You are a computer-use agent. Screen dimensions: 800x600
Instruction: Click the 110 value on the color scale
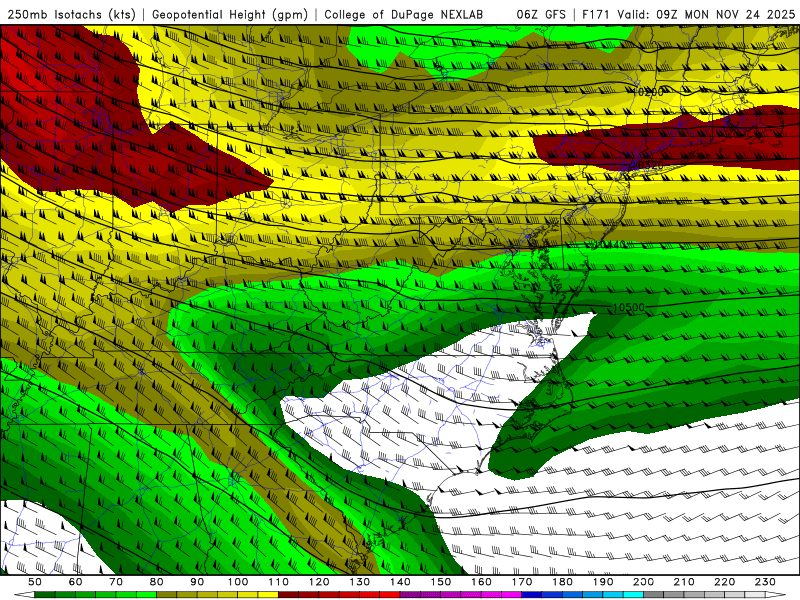click(278, 582)
